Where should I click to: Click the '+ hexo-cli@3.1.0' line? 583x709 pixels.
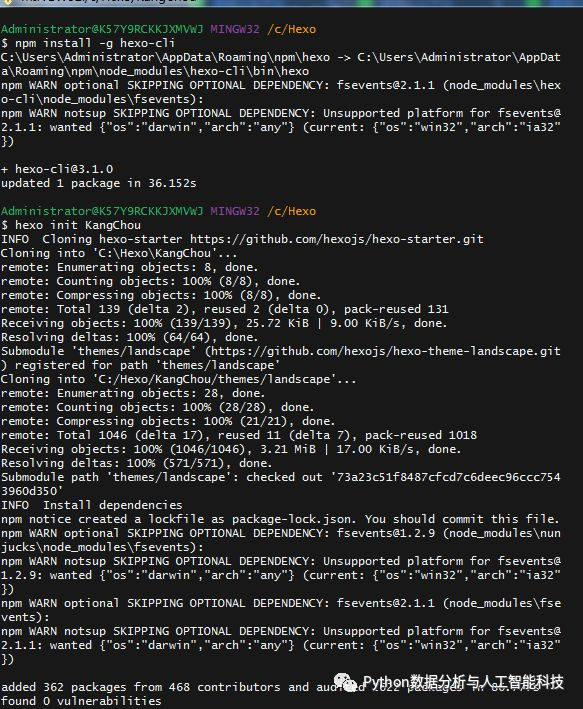click(x=57, y=169)
